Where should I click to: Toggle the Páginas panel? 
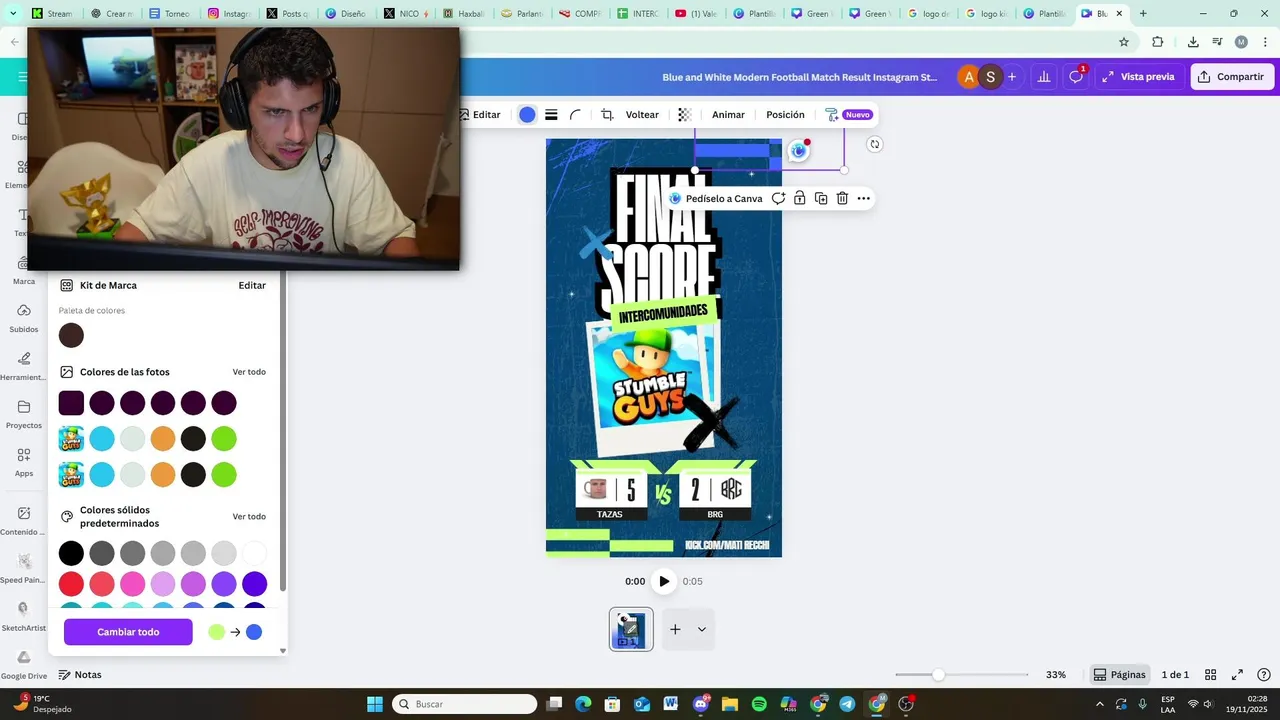tap(1119, 675)
